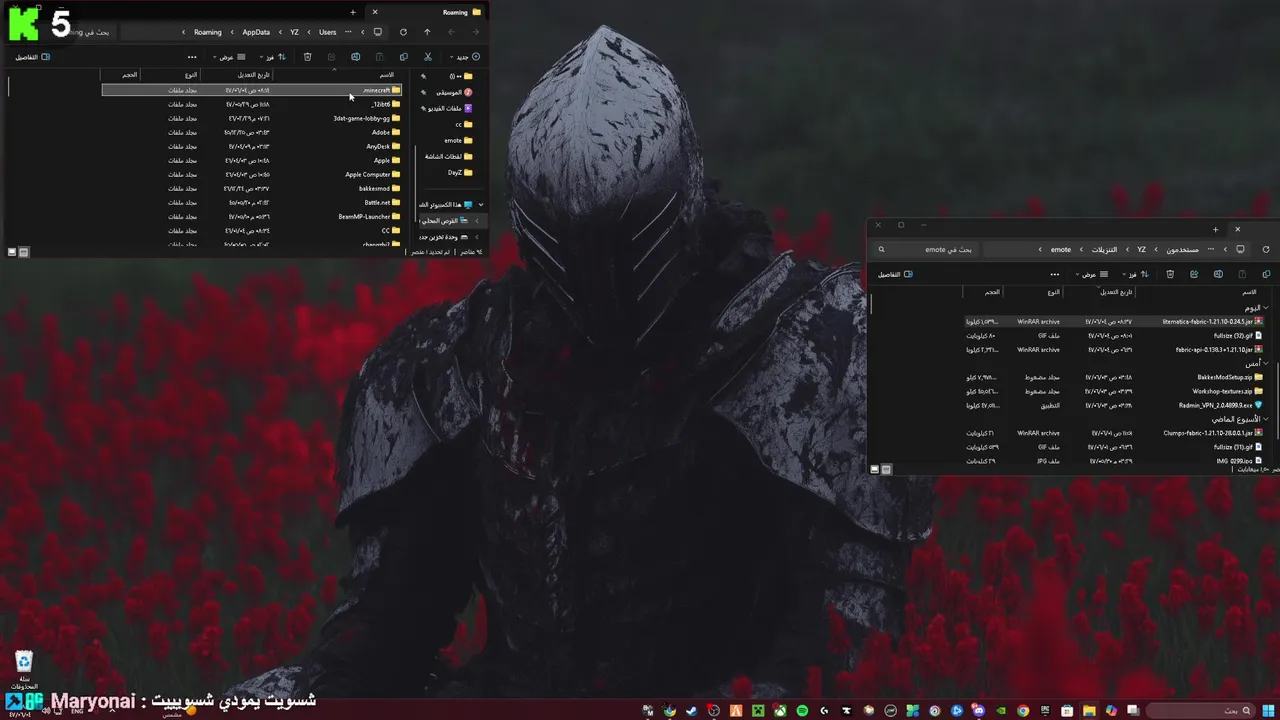Screen dimensions: 1280x720
Task: Select the 3dat-game-lobby-gg folder row
Action: click(x=251, y=118)
